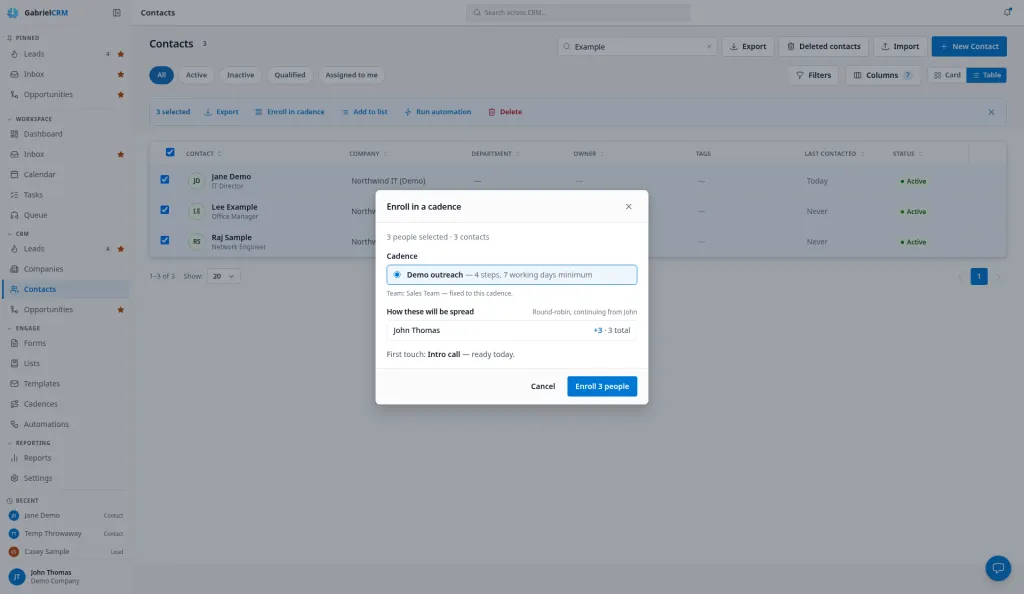Switch to Table view
Screen dimensions: 1024x594
pyautogui.click(x=987, y=75)
